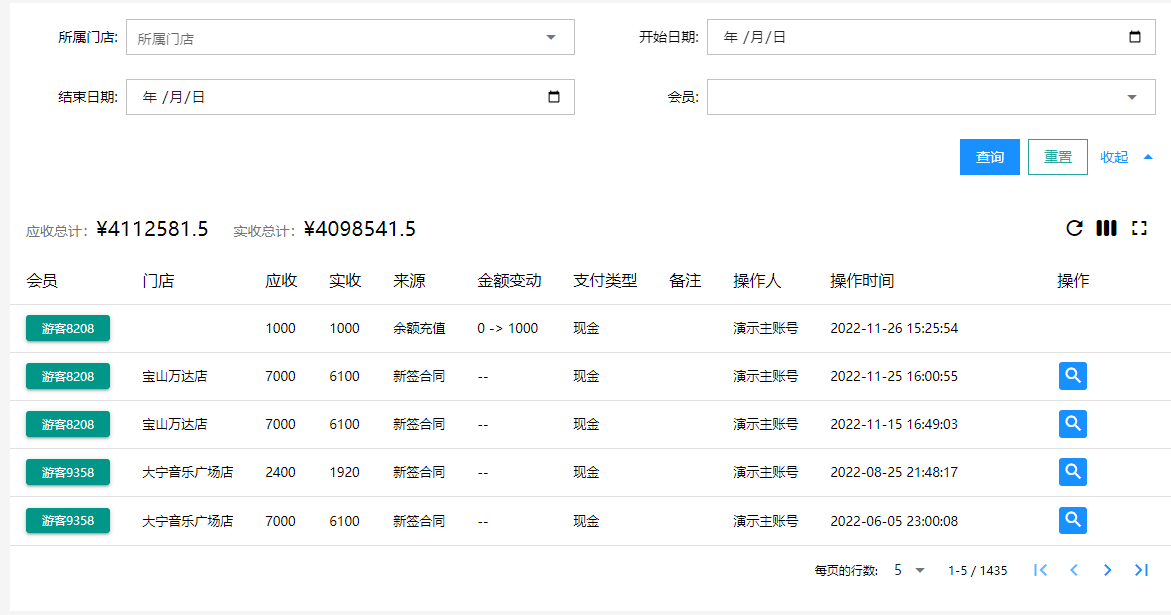
Task: Change rows per page dropdown
Action: 910,570
